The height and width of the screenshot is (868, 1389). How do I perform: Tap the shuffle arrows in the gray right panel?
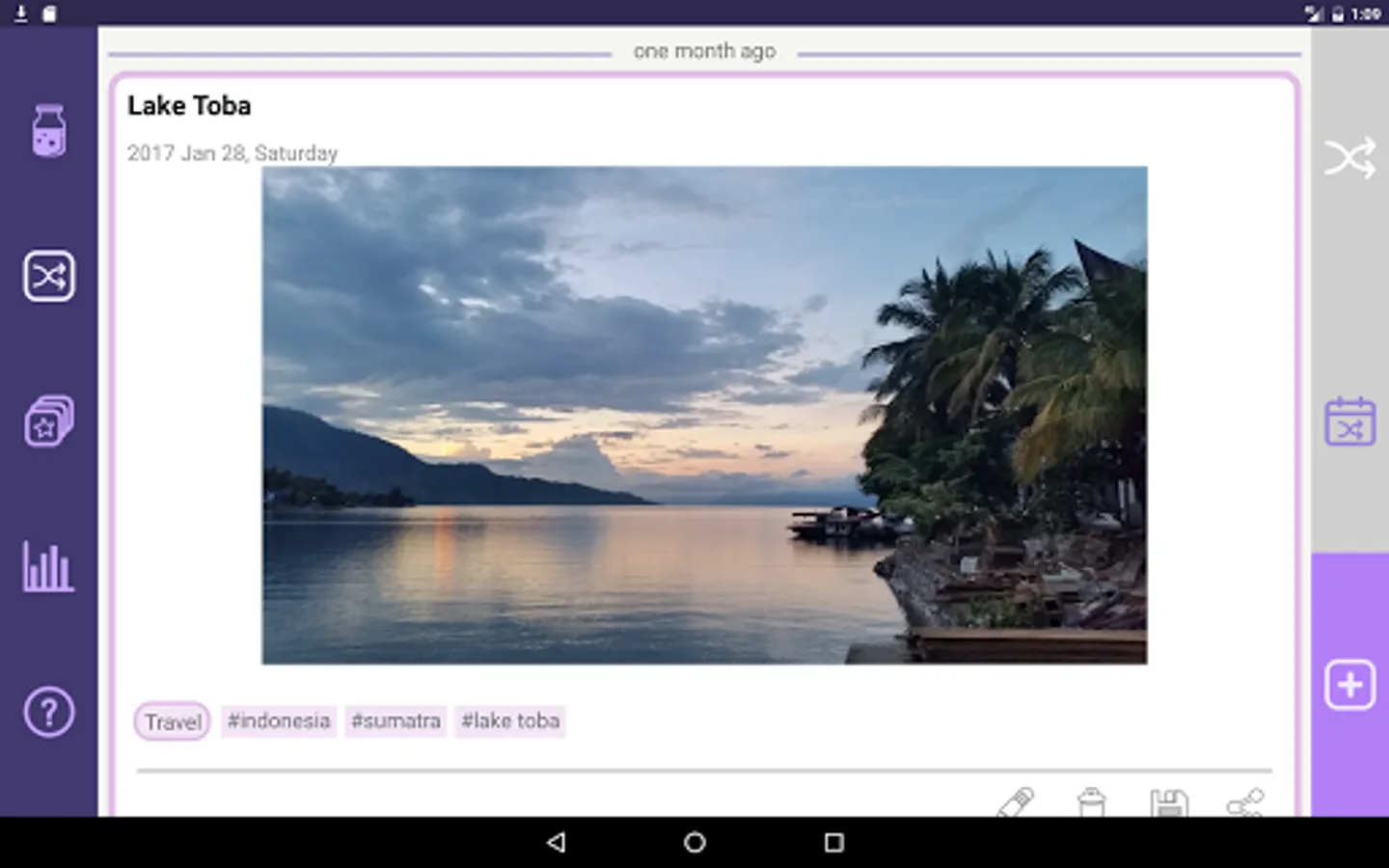point(1349,158)
